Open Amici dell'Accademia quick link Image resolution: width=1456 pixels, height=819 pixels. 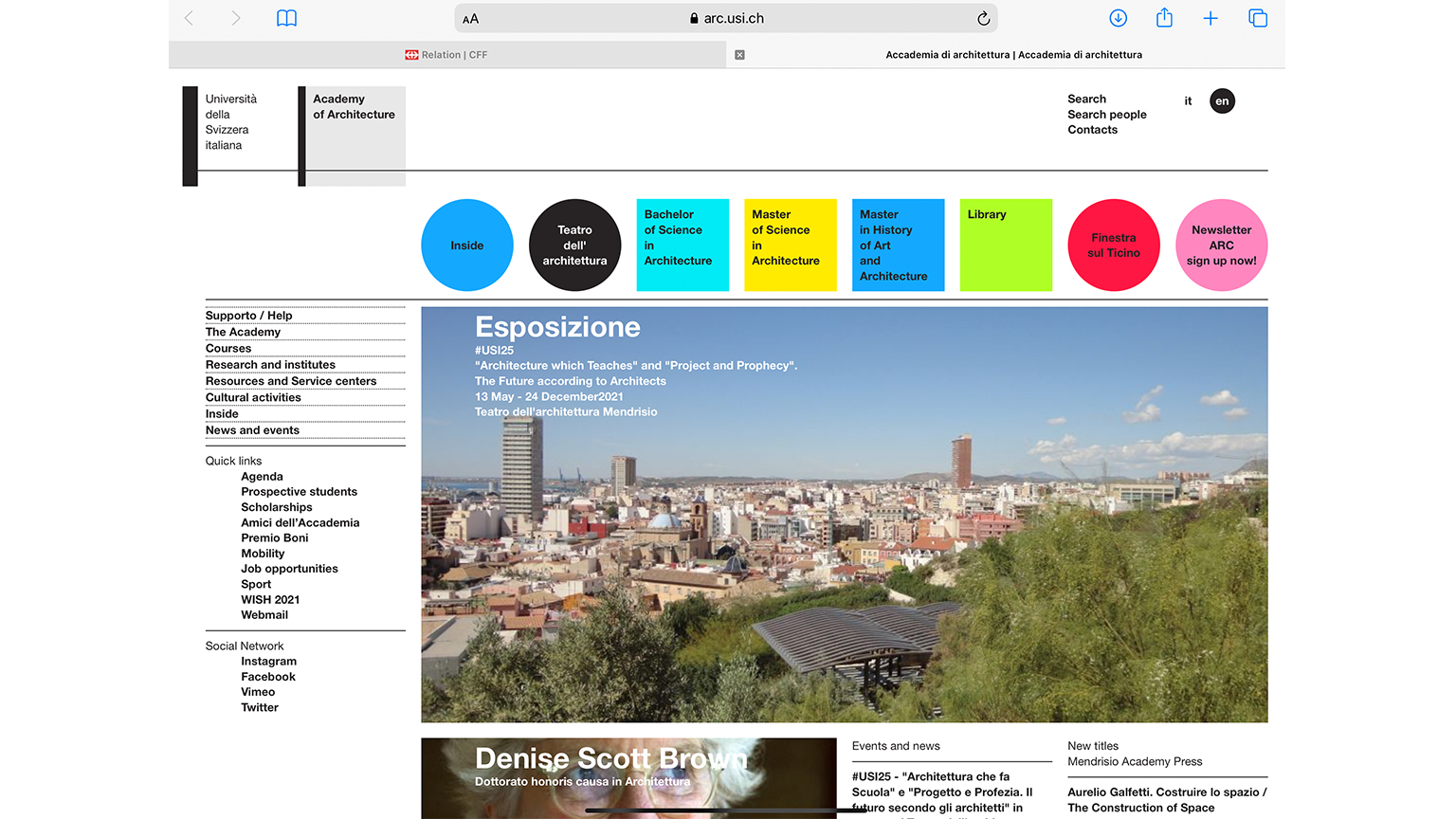[300, 522]
